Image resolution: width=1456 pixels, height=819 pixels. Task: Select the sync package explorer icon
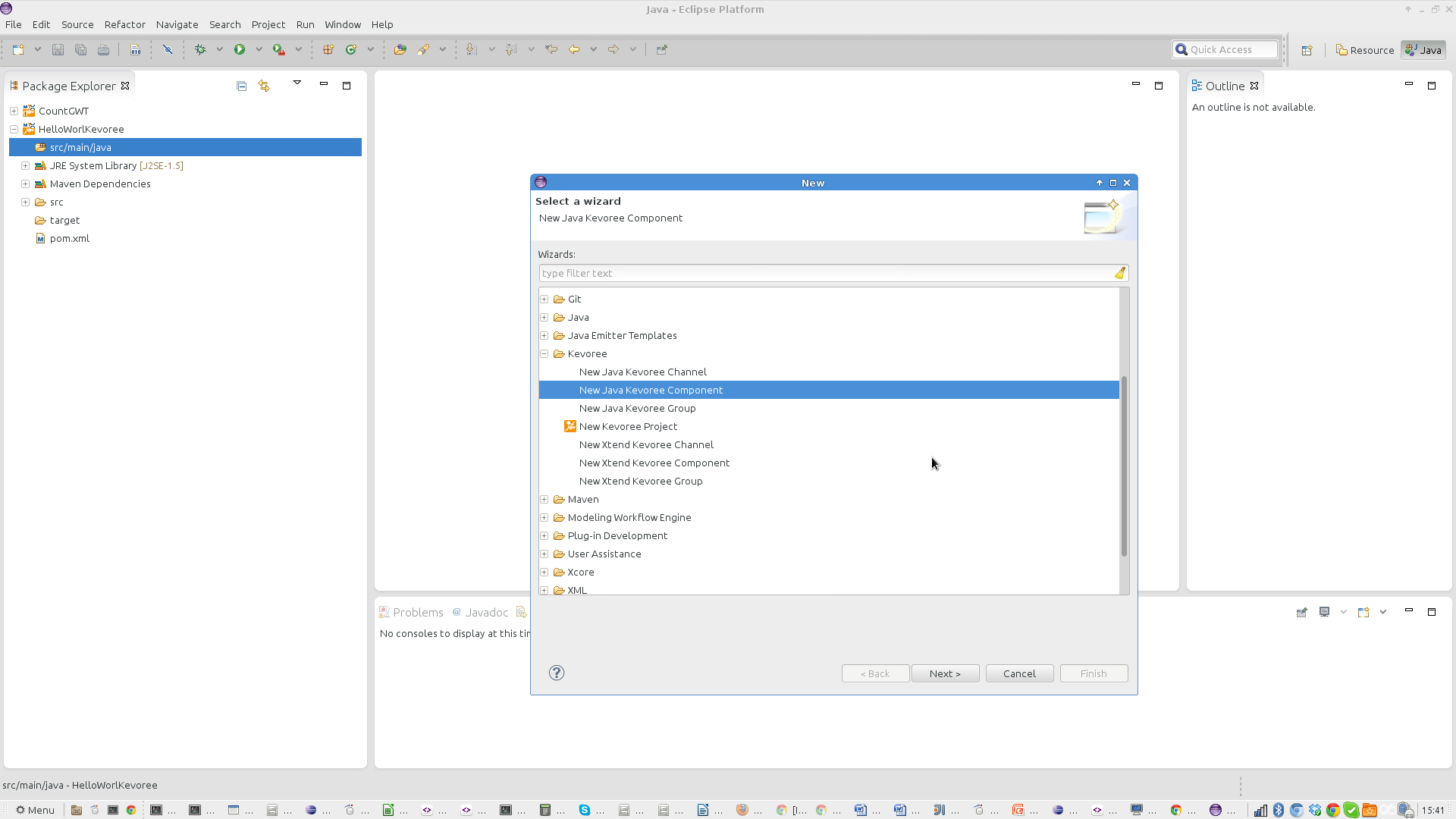[x=263, y=85]
